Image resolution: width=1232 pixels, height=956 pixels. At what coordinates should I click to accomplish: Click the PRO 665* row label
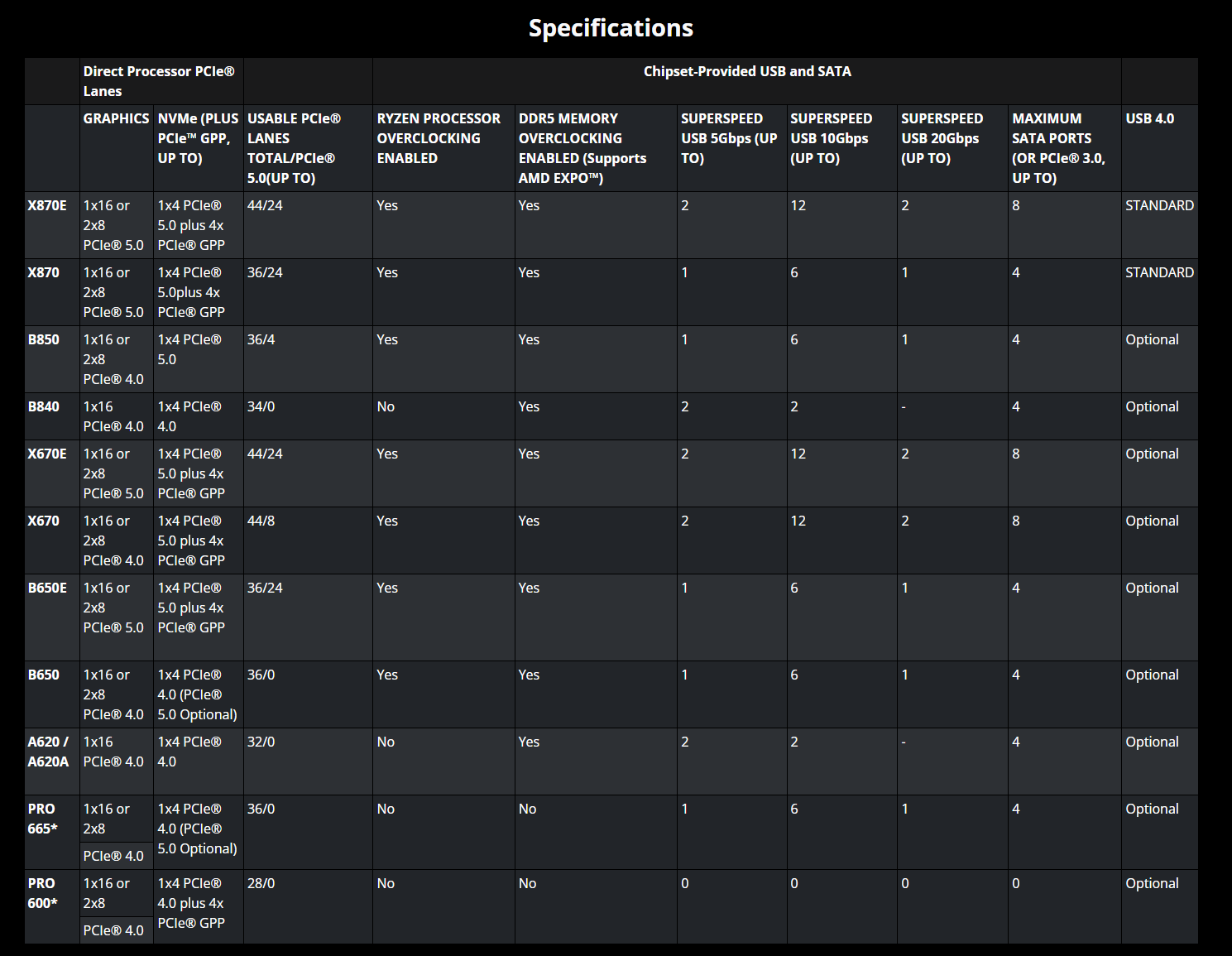pyautogui.click(x=43, y=819)
